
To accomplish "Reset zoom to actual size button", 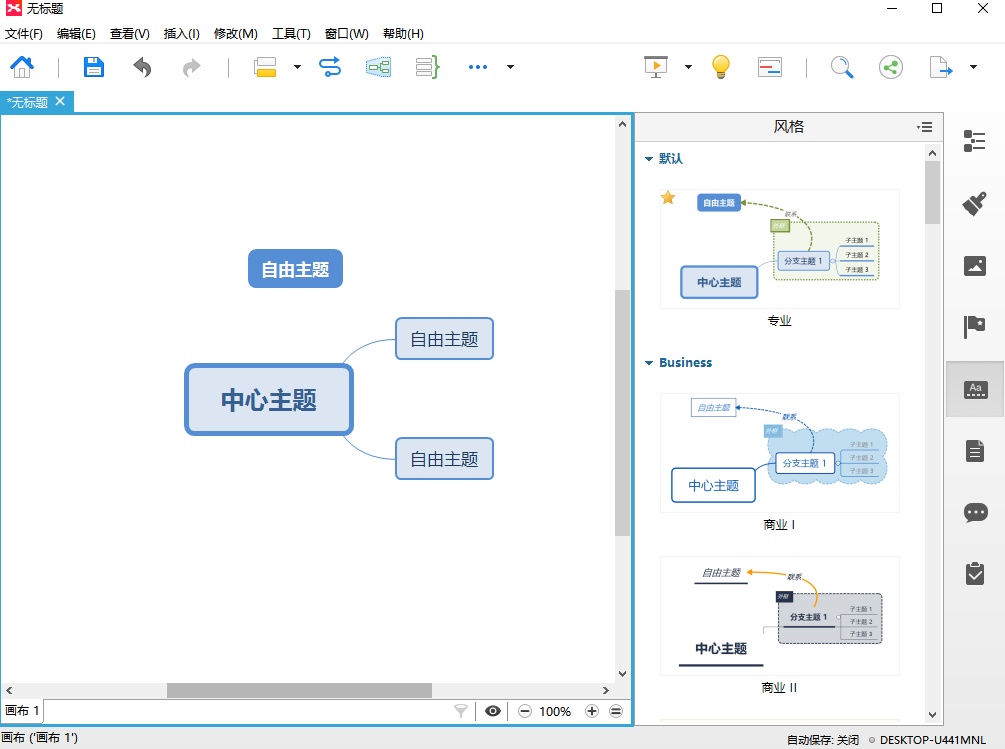I will (x=616, y=711).
